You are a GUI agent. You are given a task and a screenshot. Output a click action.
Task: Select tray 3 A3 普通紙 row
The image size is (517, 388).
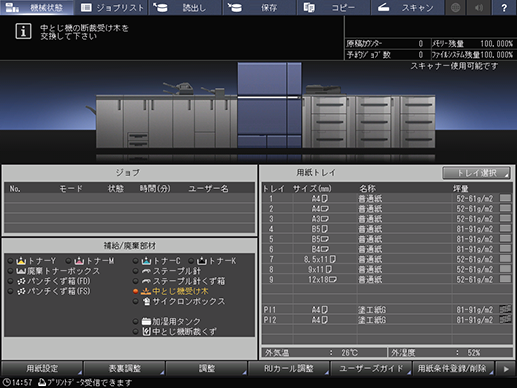pos(387,219)
